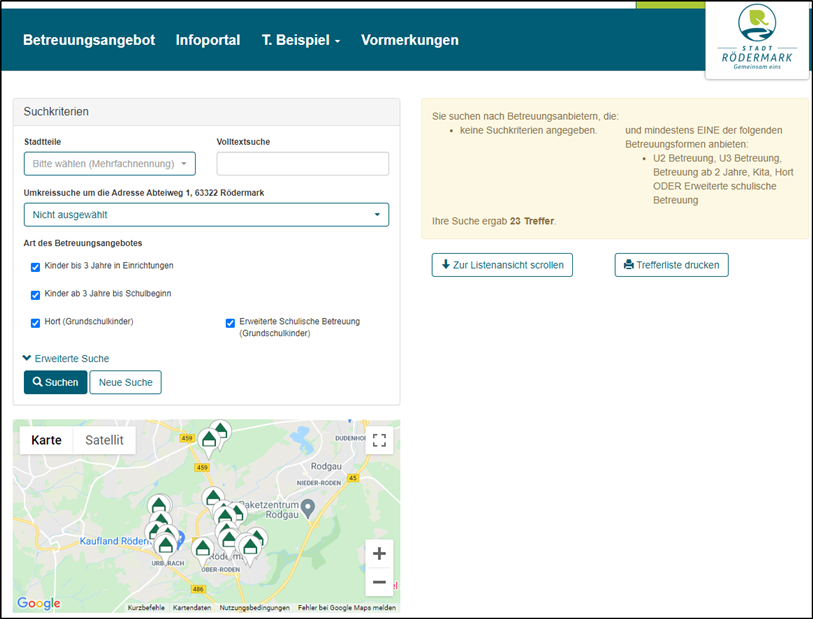
Task: Click Fehler bei Google Maps melden
Action: tap(346, 608)
